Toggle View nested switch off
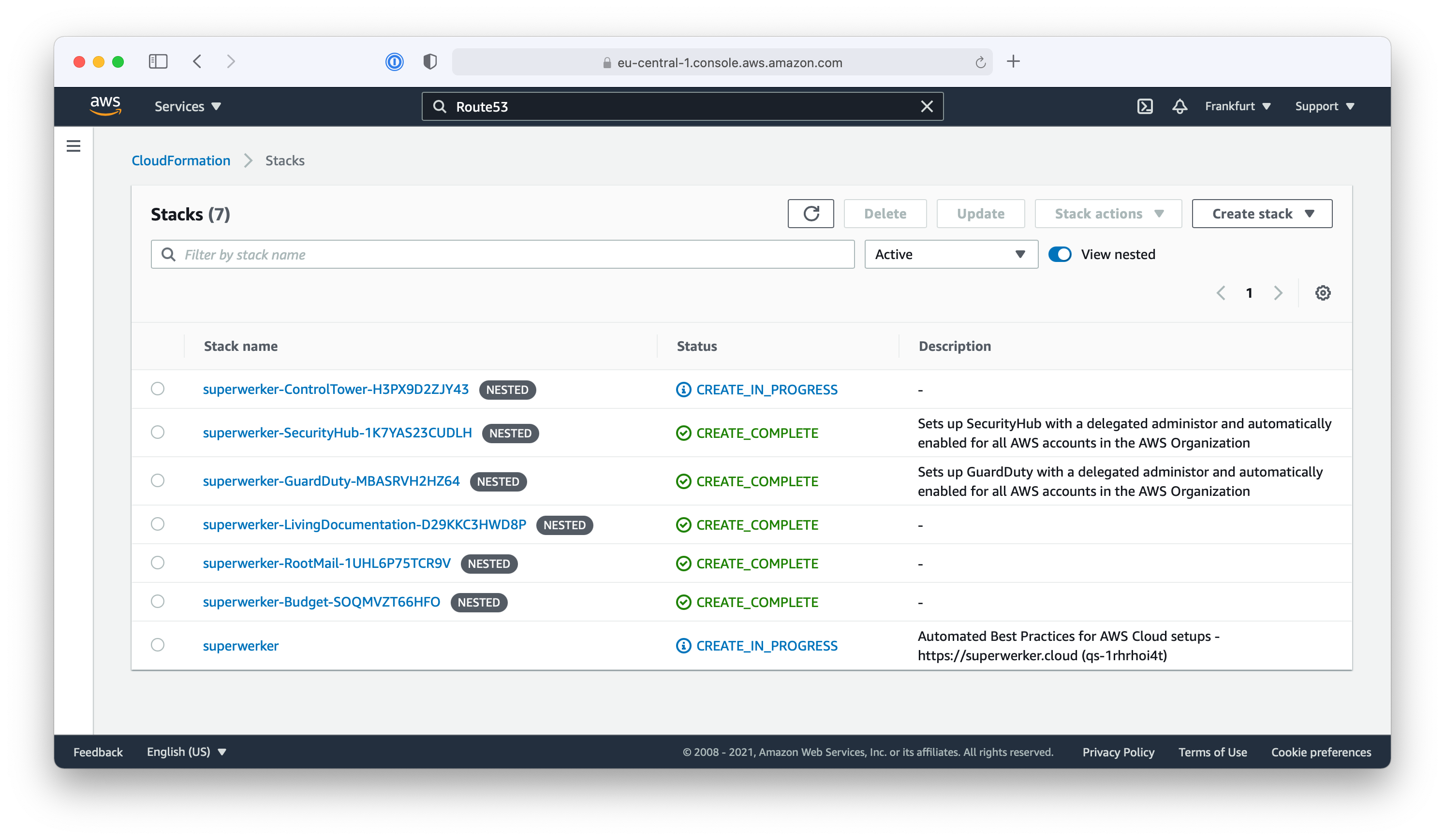The width and height of the screenshot is (1445, 840). click(x=1060, y=254)
